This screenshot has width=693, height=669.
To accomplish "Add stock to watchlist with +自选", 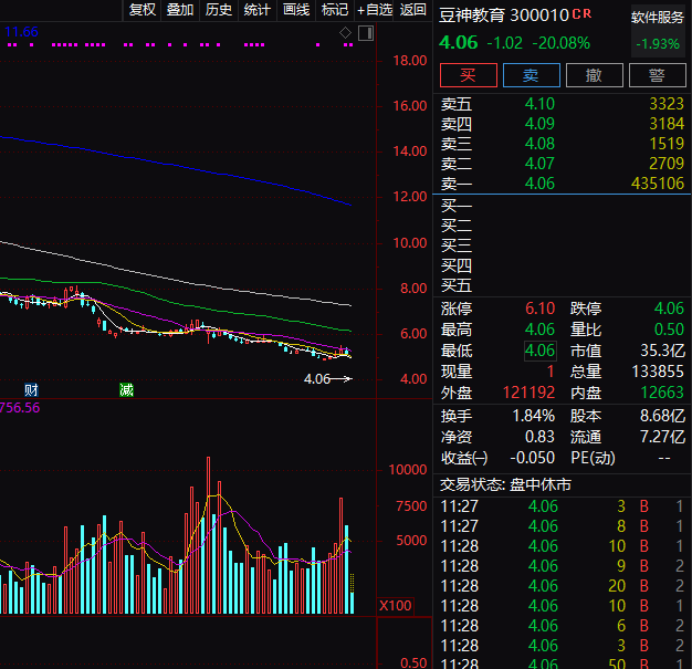I will click(x=375, y=10).
